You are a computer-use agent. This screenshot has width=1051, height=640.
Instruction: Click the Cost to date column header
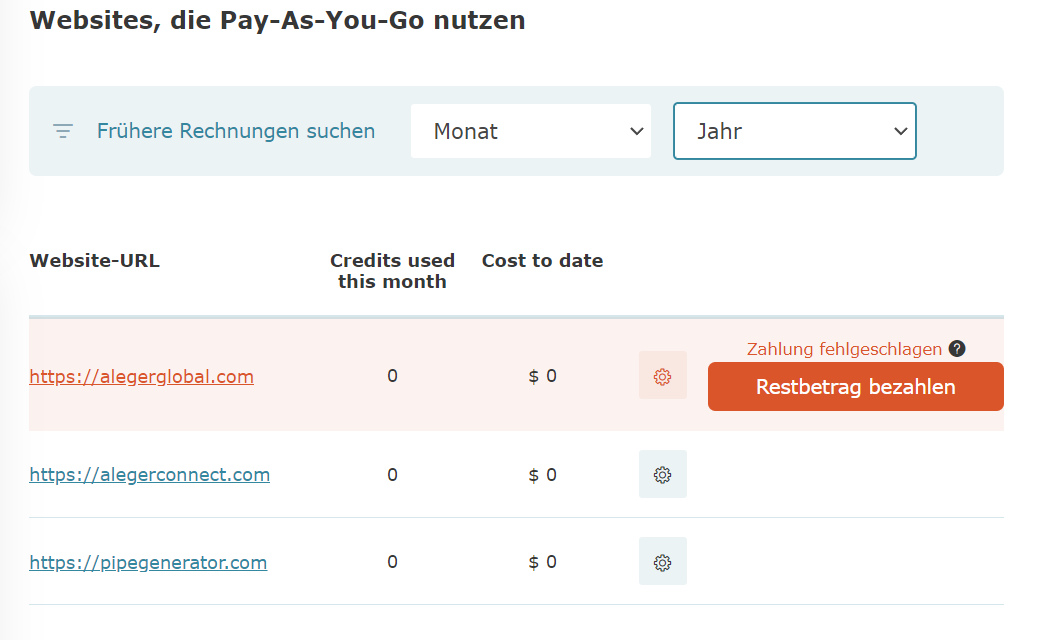(x=542, y=261)
